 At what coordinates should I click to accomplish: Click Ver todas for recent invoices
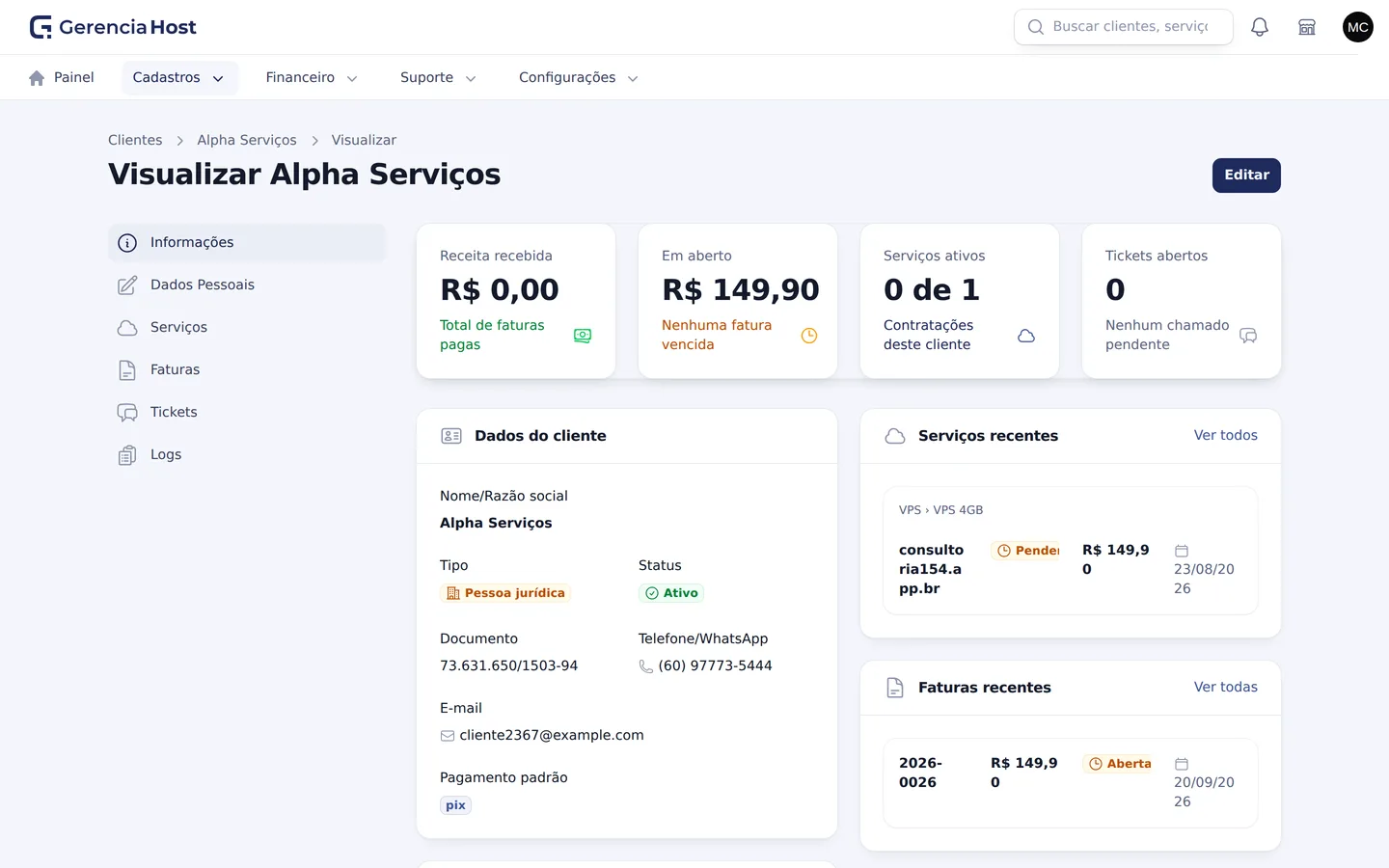(x=1226, y=688)
